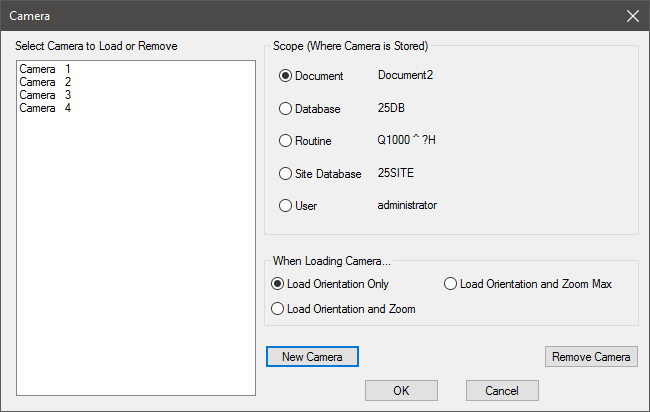Click the Camera title bar

pos(300,16)
